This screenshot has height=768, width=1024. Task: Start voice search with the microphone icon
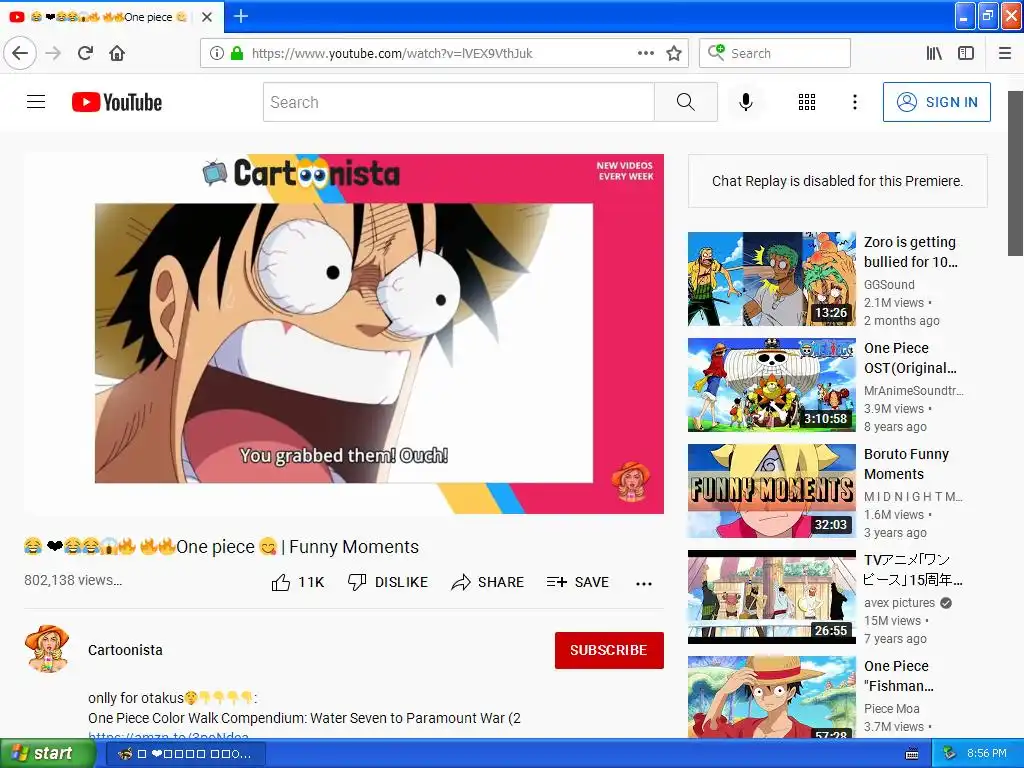coord(746,102)
